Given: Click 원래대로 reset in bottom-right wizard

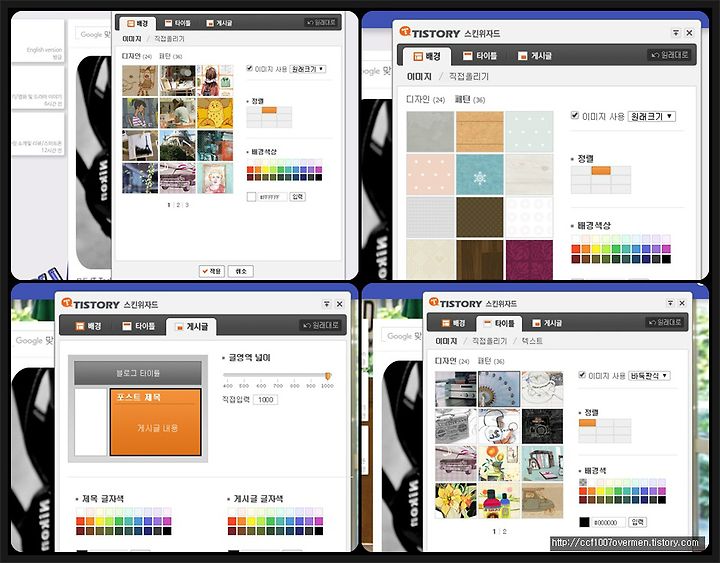Looking at the screenshot, I should [664, 322].
